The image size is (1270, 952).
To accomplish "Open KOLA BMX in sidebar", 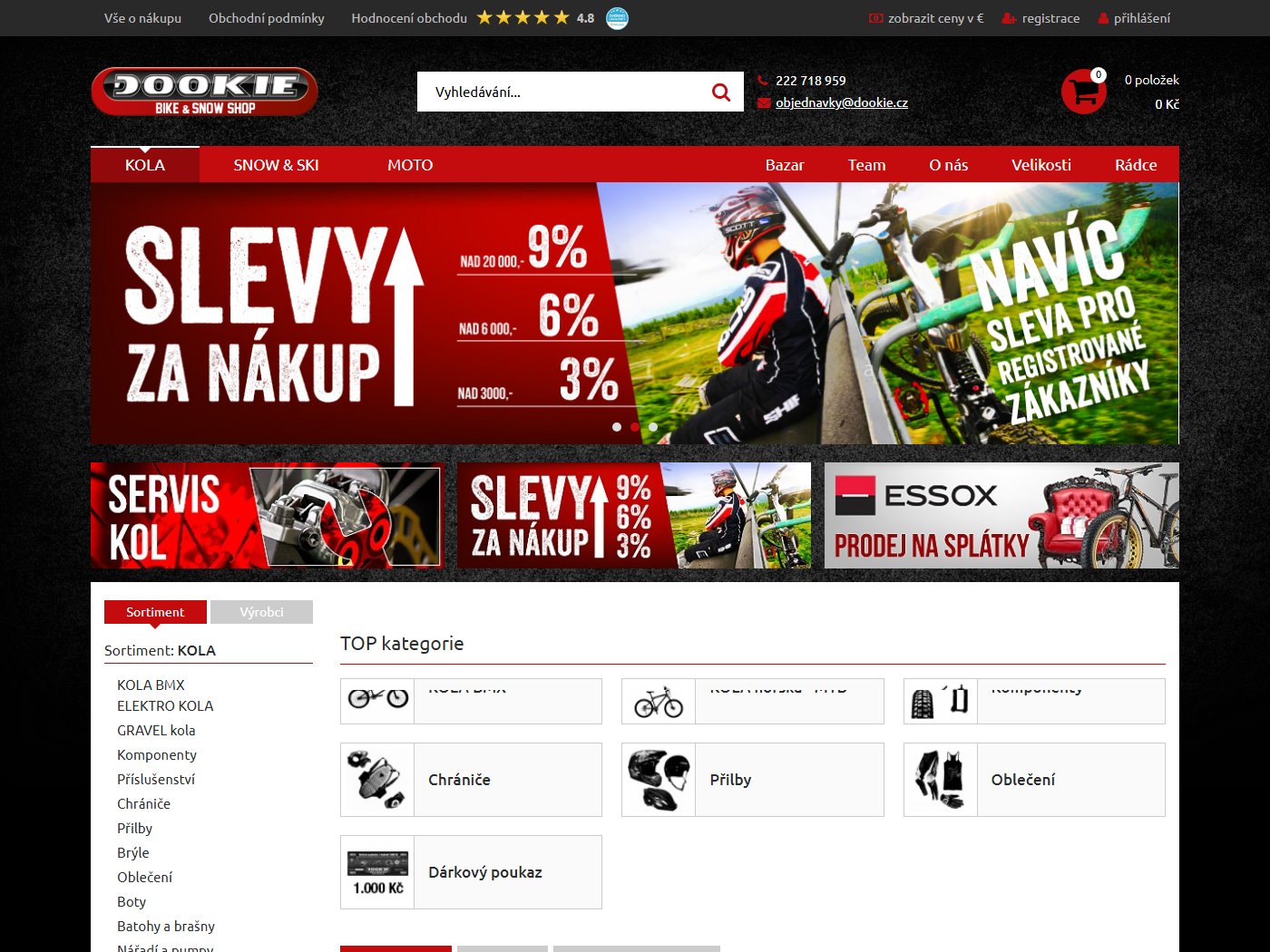I will (151, 685).
